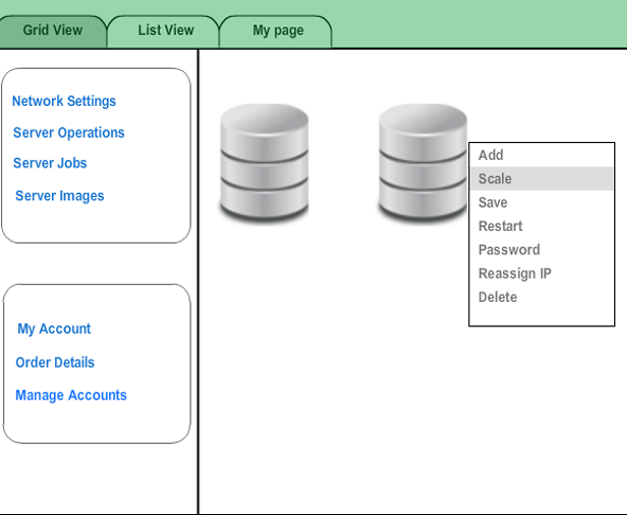This screenshot has width=627, height=515.
Task: View Server Images
Action: [60, 196]
